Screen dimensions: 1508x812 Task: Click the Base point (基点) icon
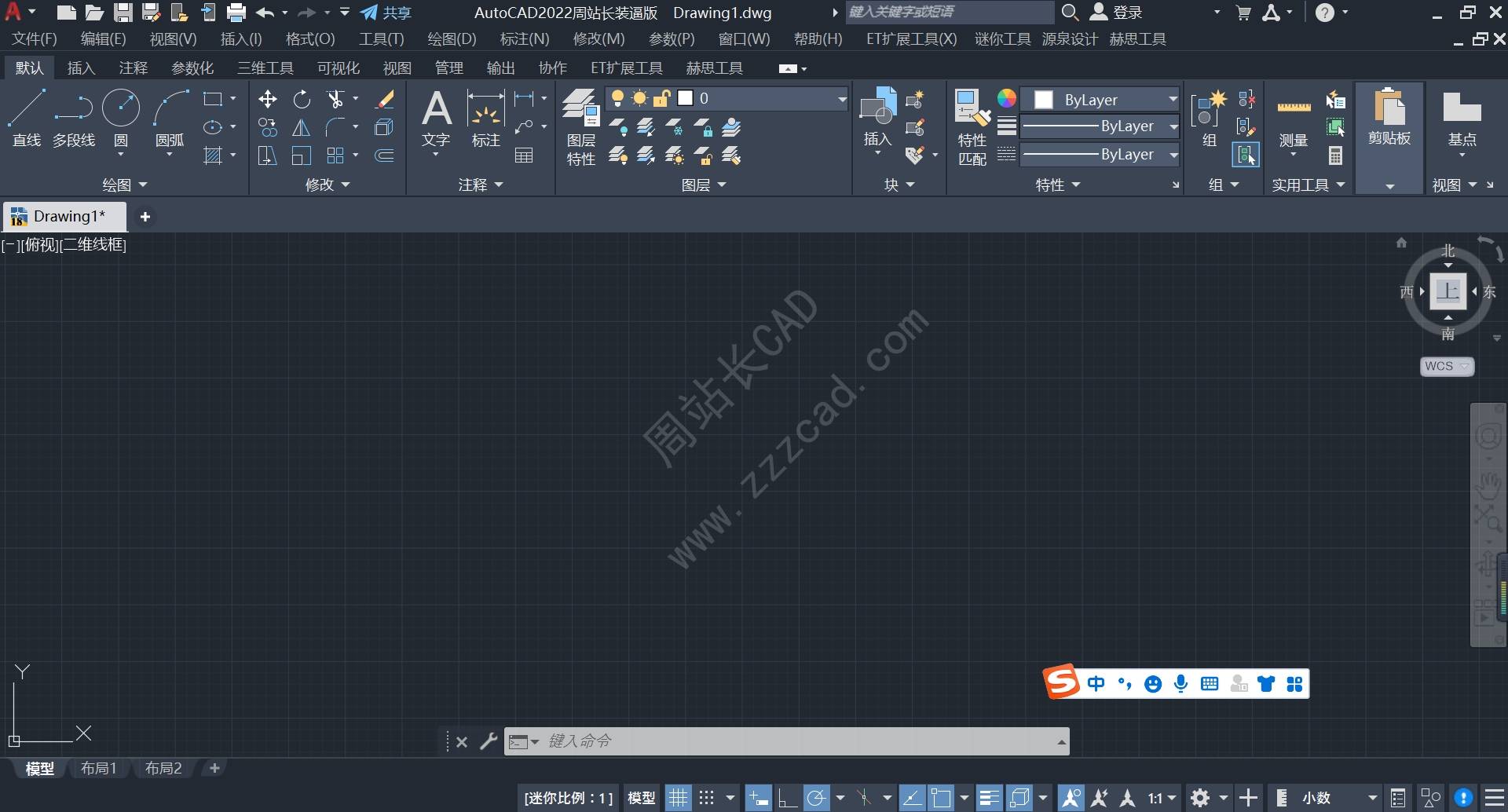point(1462,118)
